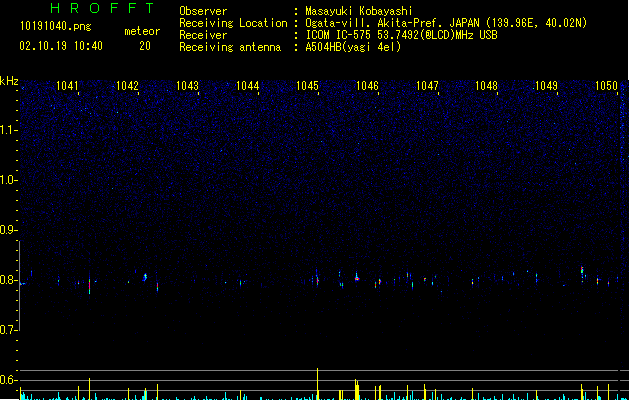
Task: Click the 1043 time axis marker
Action: tap(187, 86)
